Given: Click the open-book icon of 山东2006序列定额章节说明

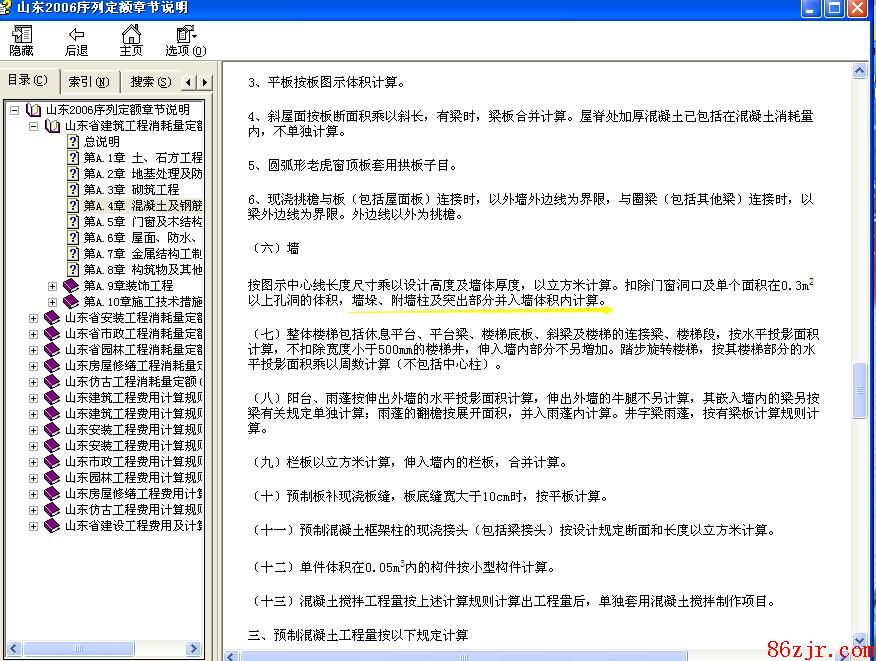Looking at the screenshot, I should tap(34, 110).
